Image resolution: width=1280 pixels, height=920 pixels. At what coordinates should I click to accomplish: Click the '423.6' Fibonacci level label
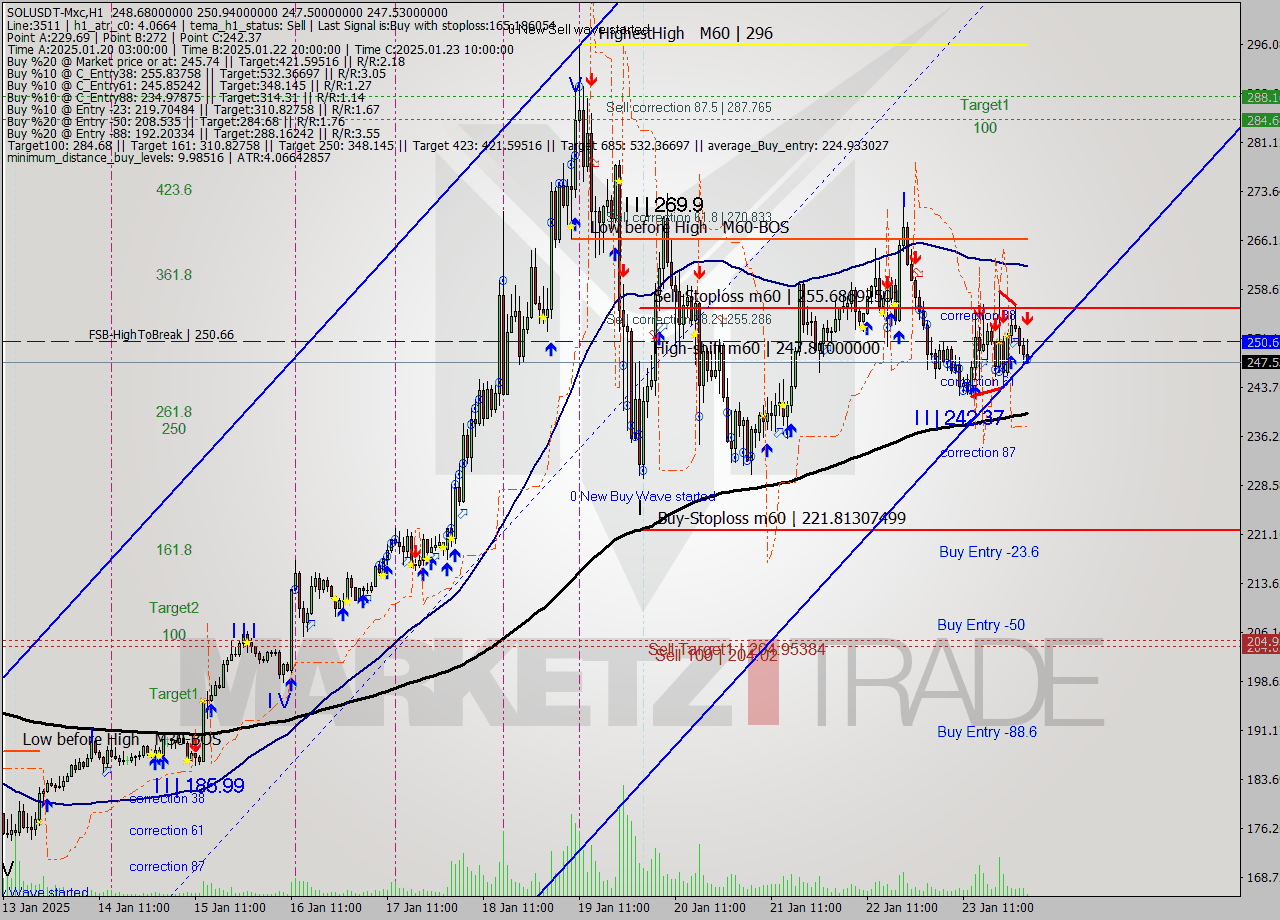pyautogui.click(x=174, y=189)
